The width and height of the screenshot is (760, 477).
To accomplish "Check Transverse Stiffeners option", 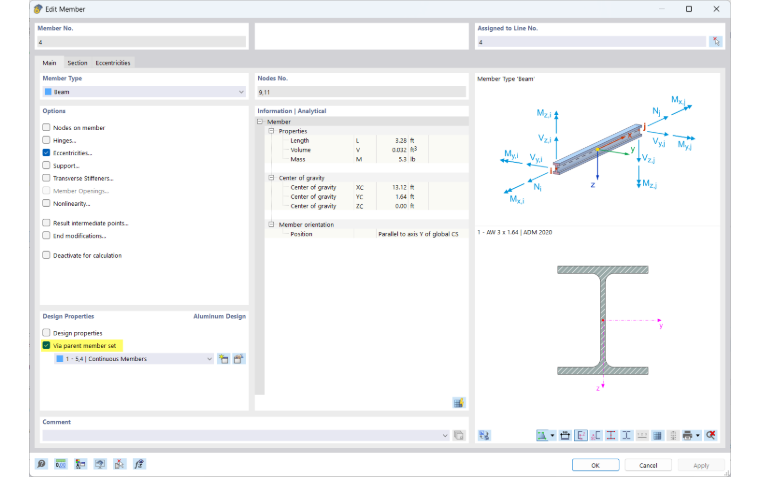I will click(x=46, y=178).
